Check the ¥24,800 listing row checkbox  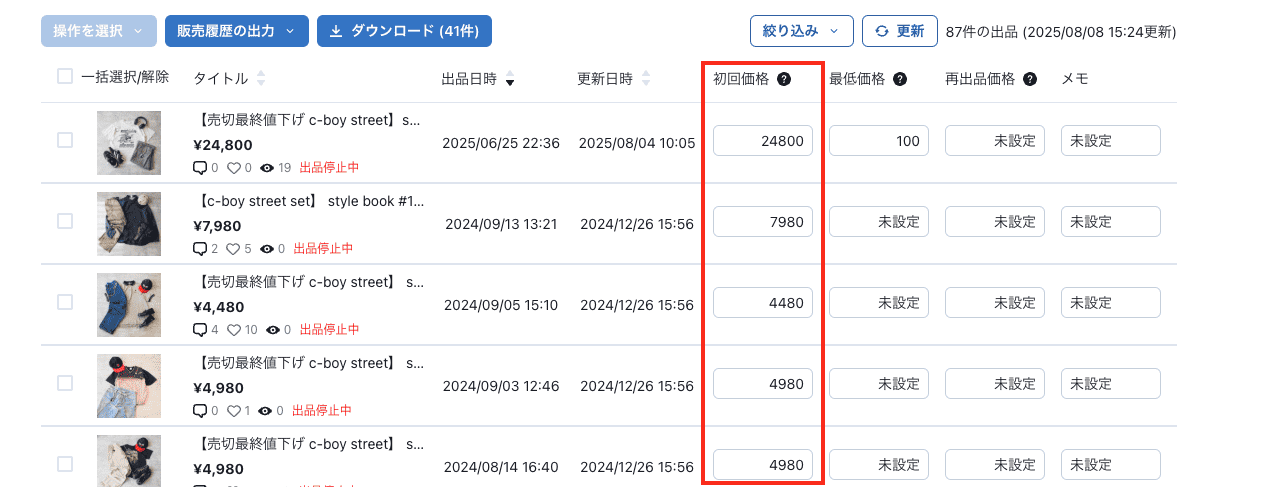tap(65, 141)
